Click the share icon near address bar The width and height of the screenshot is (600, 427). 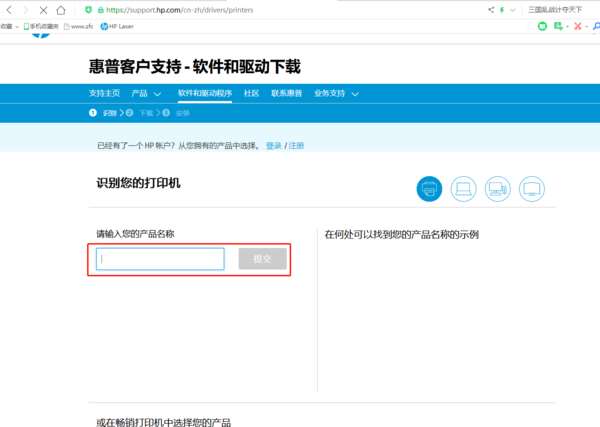coord(491,10)
